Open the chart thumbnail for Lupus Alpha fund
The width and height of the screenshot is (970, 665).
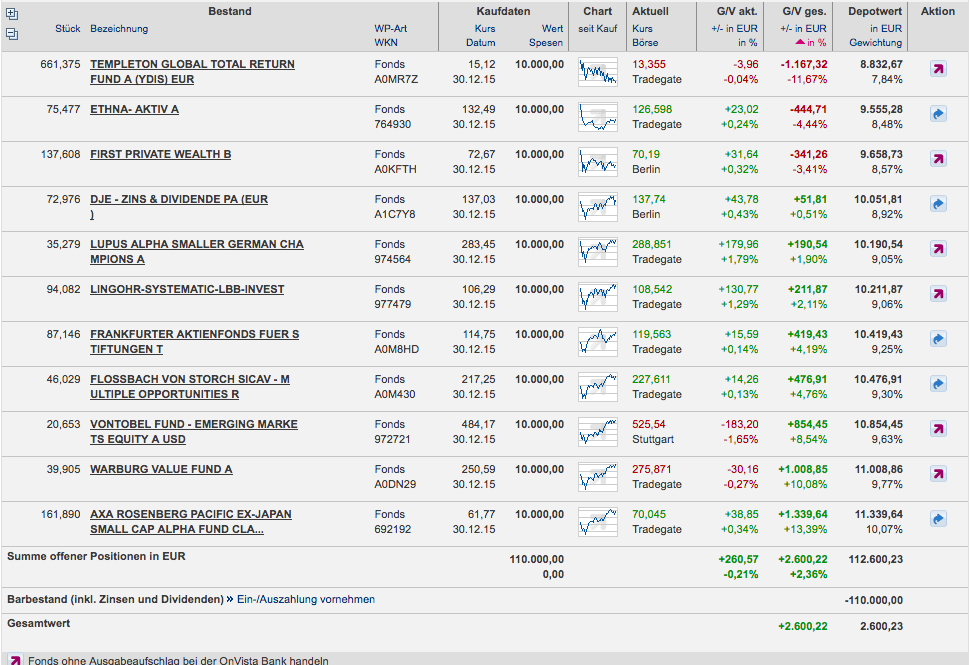pos(598,251)
